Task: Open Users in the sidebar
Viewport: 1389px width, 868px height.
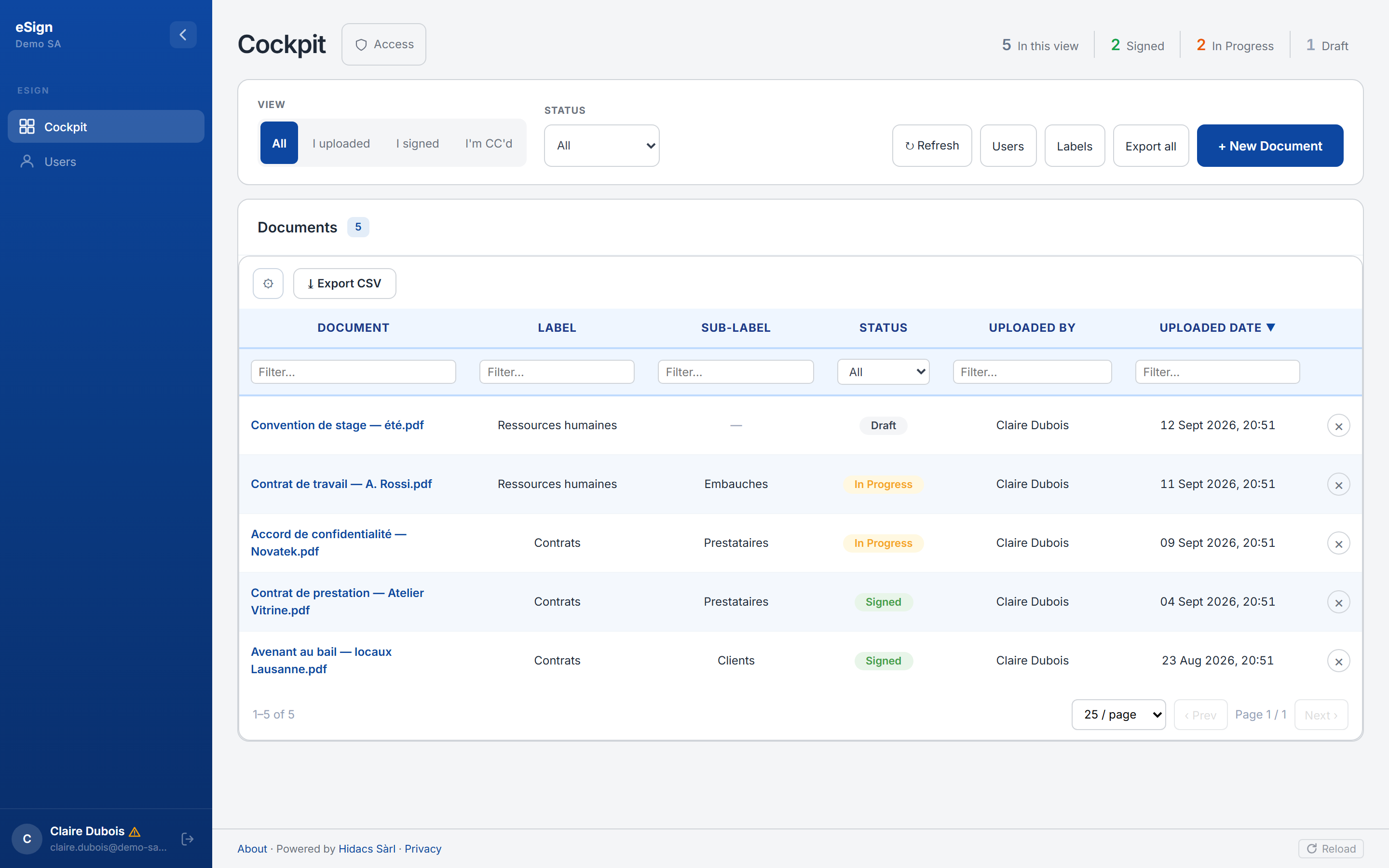Action: 106,162
